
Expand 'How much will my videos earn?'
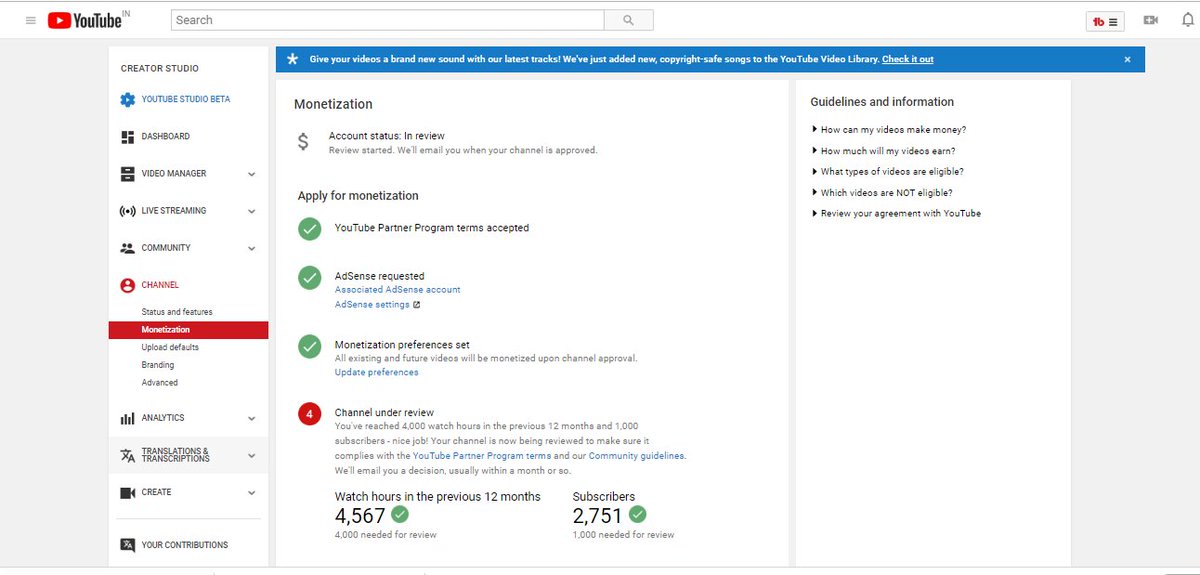click(882, 151)
